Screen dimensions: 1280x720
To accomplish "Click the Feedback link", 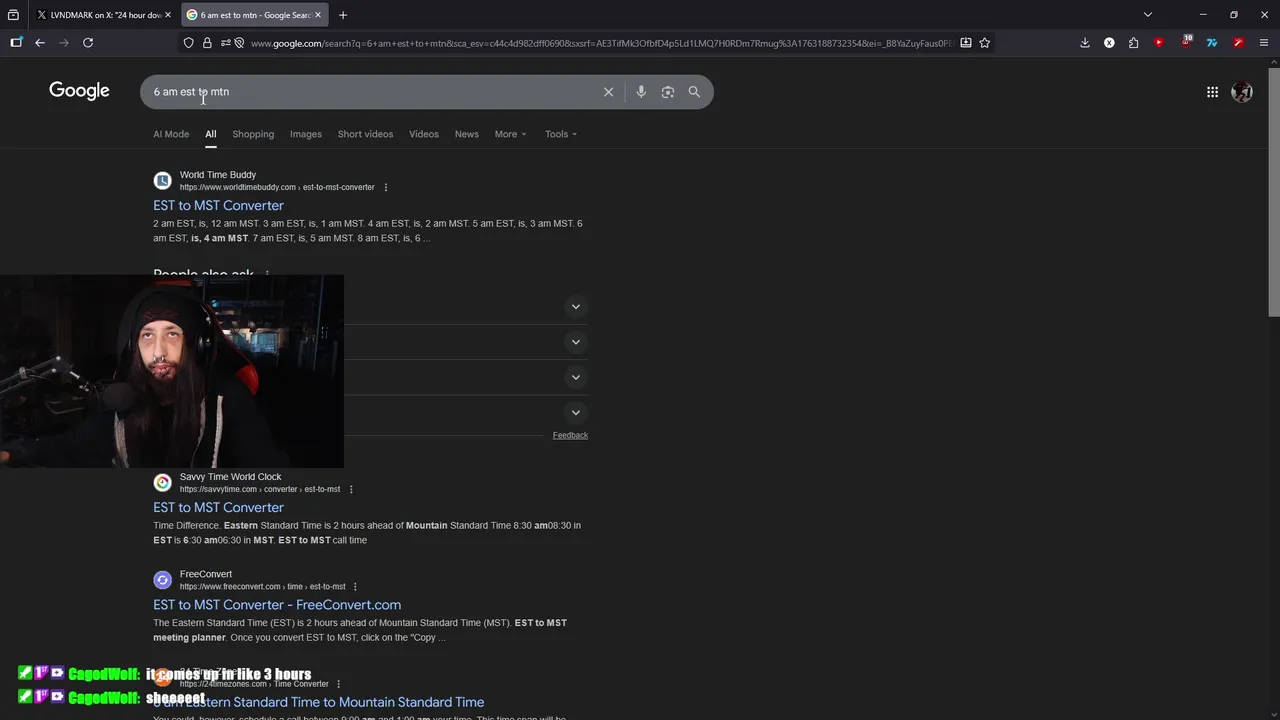I will (x=570, y=435).
